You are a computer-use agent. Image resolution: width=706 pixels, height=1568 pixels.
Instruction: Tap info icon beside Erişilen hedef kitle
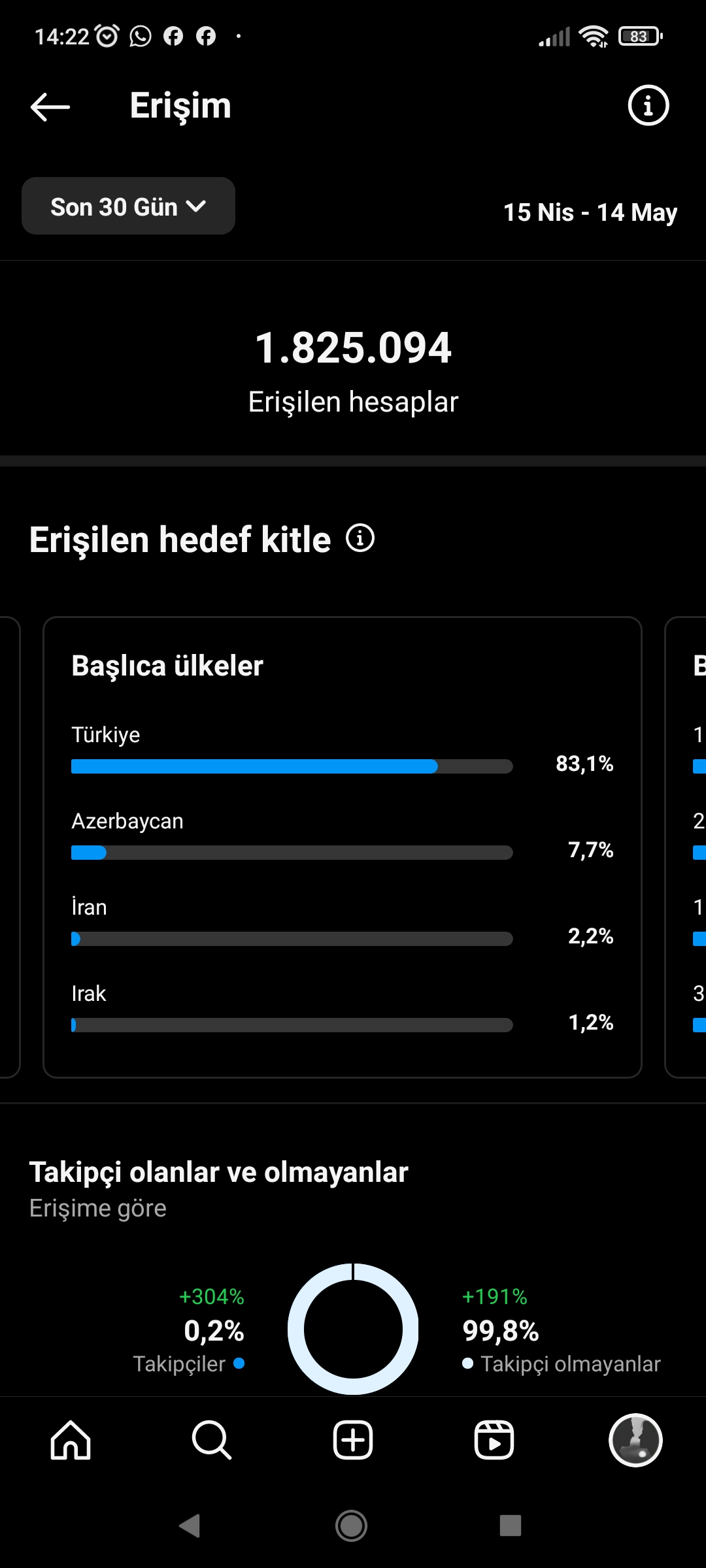click(360, 538)
